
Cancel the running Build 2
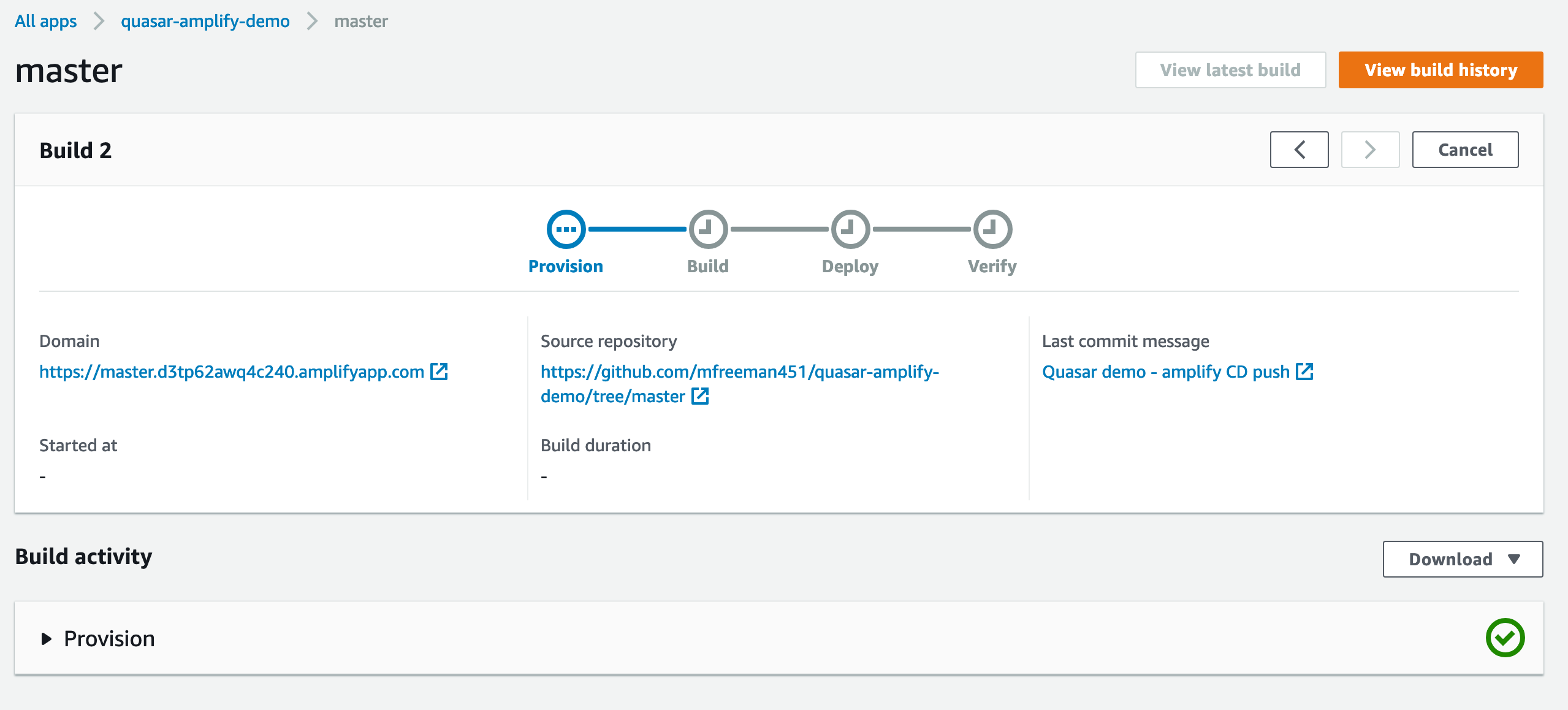coord(1465,149)
